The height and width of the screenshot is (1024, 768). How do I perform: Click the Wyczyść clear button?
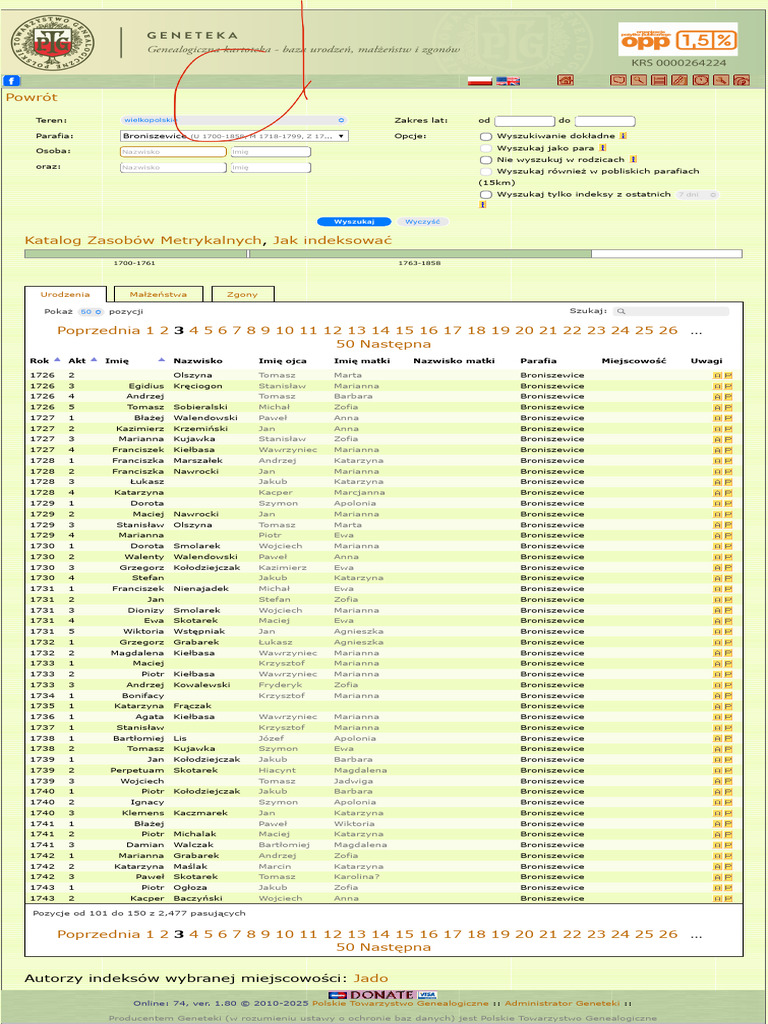(423, 221)
